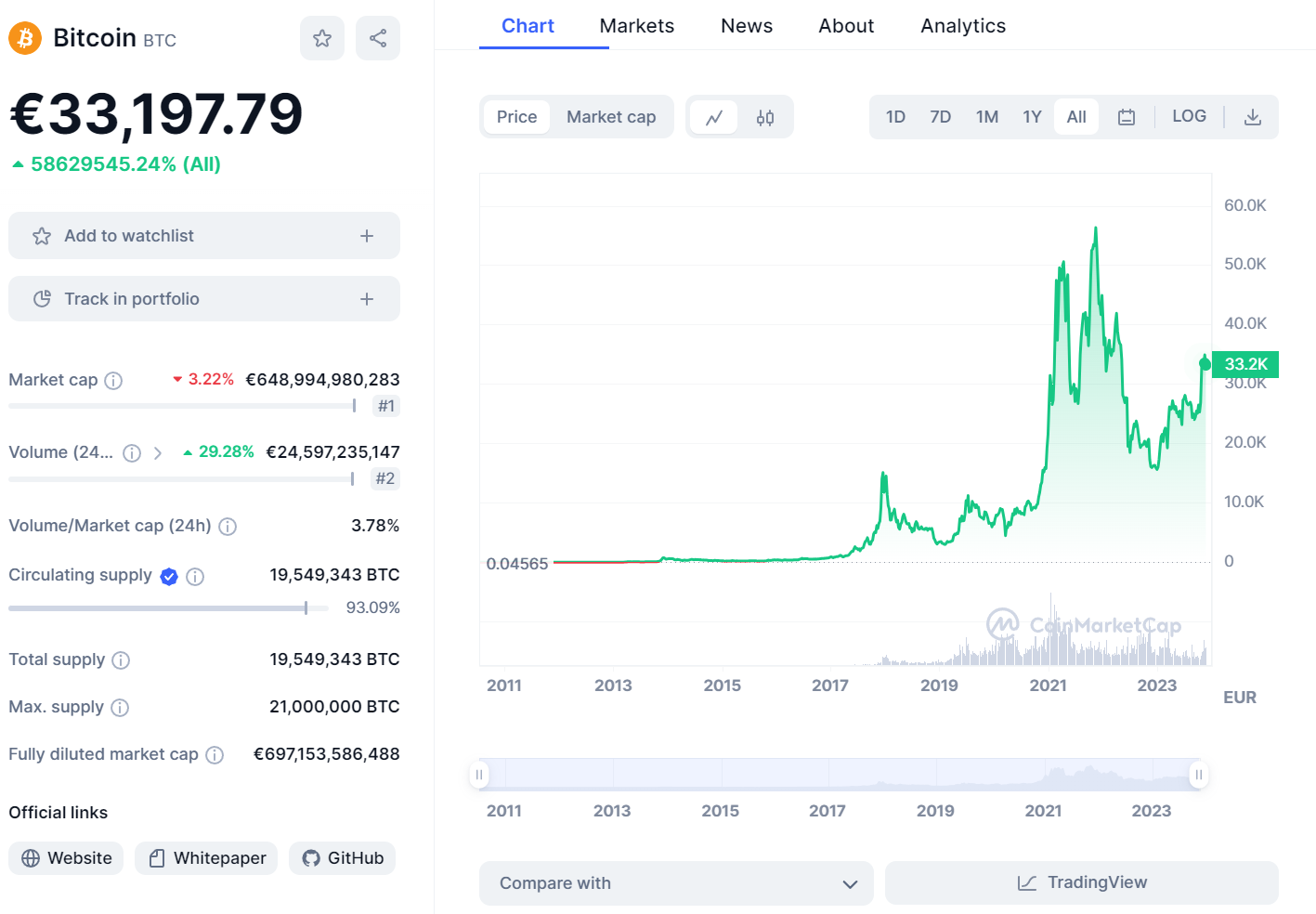Viewport: 1316px width, 914px height.
Task: Open Circulating supply info icon
Action: point(195,576)
